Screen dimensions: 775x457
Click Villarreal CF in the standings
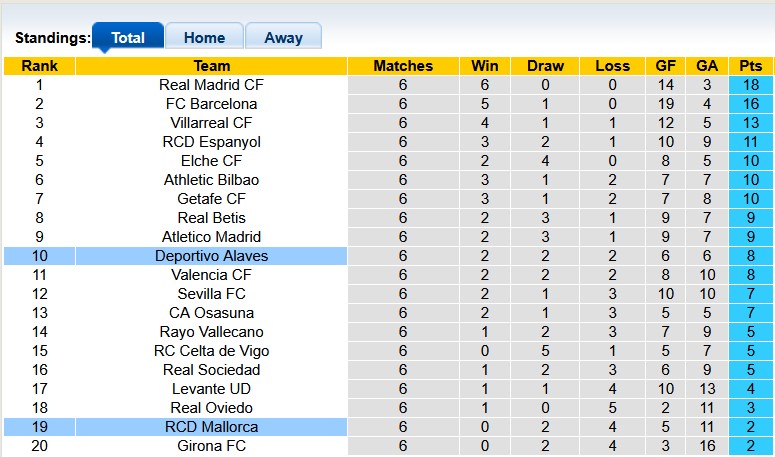(x=211, y=123)
